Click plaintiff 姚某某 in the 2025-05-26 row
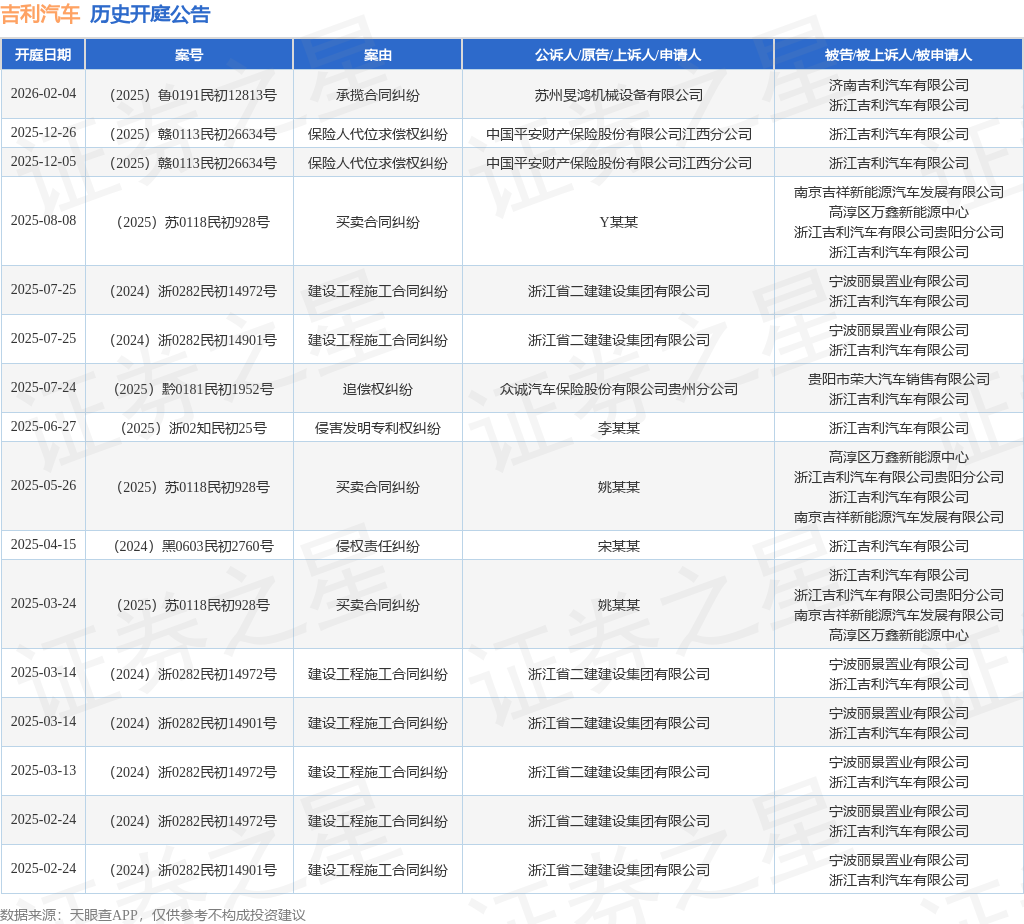 pyautogui.click(x=618, y=487)
